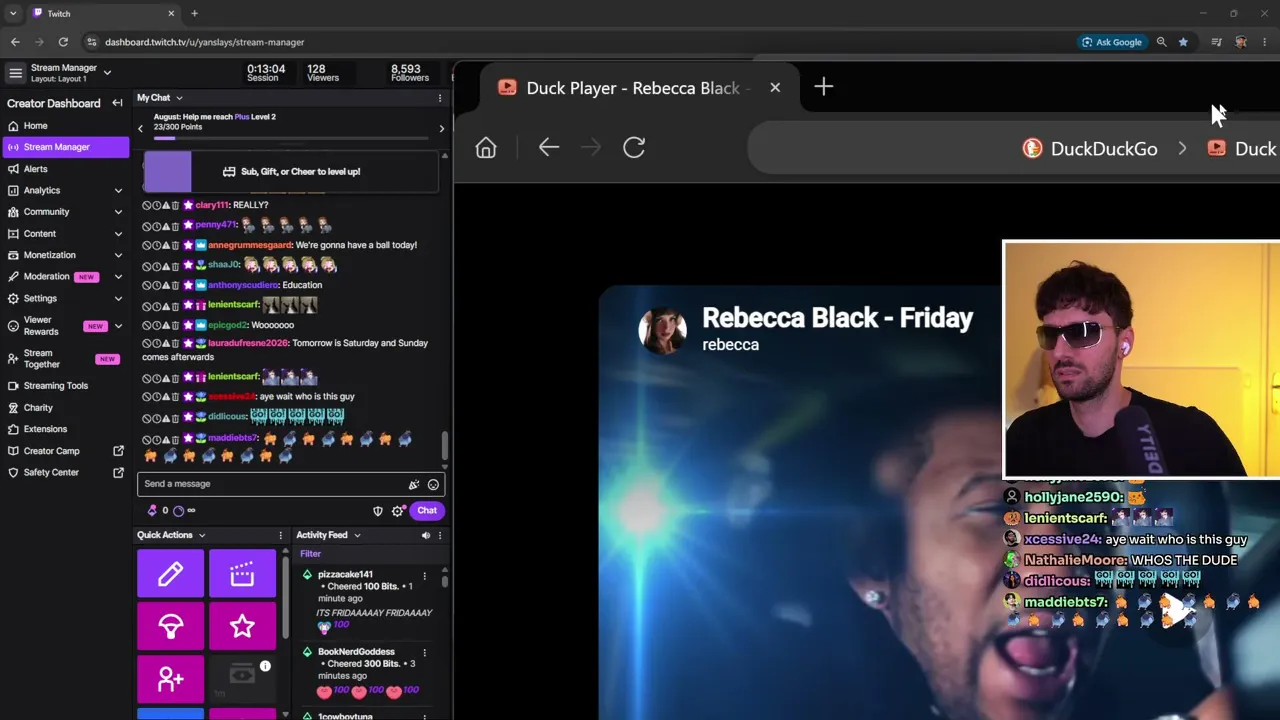Open Alerts in the sidebar

66,169
